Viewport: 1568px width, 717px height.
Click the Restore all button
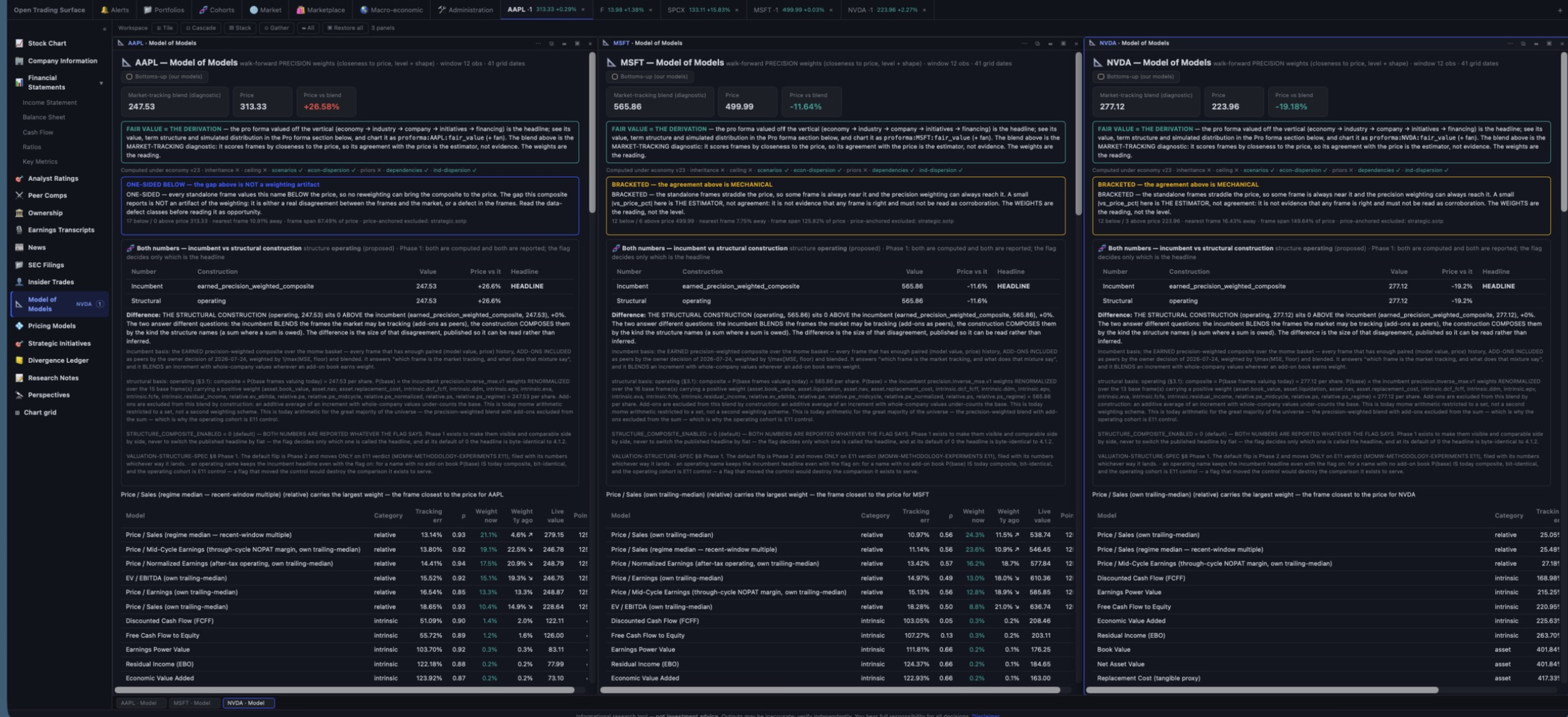tap(345, 28)
